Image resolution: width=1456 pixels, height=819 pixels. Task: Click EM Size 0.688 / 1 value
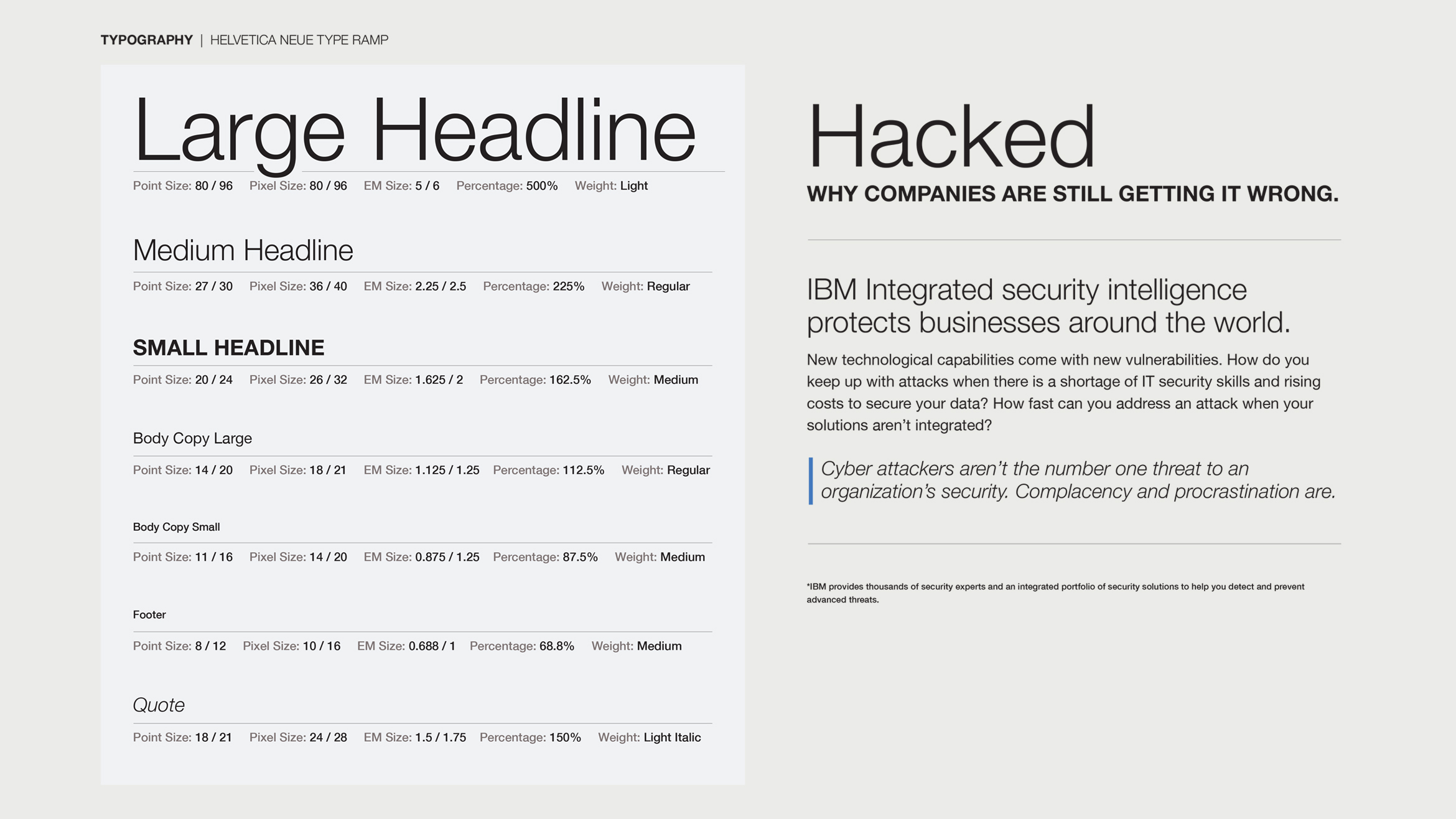pyautogui.click(x=432, y=646)
